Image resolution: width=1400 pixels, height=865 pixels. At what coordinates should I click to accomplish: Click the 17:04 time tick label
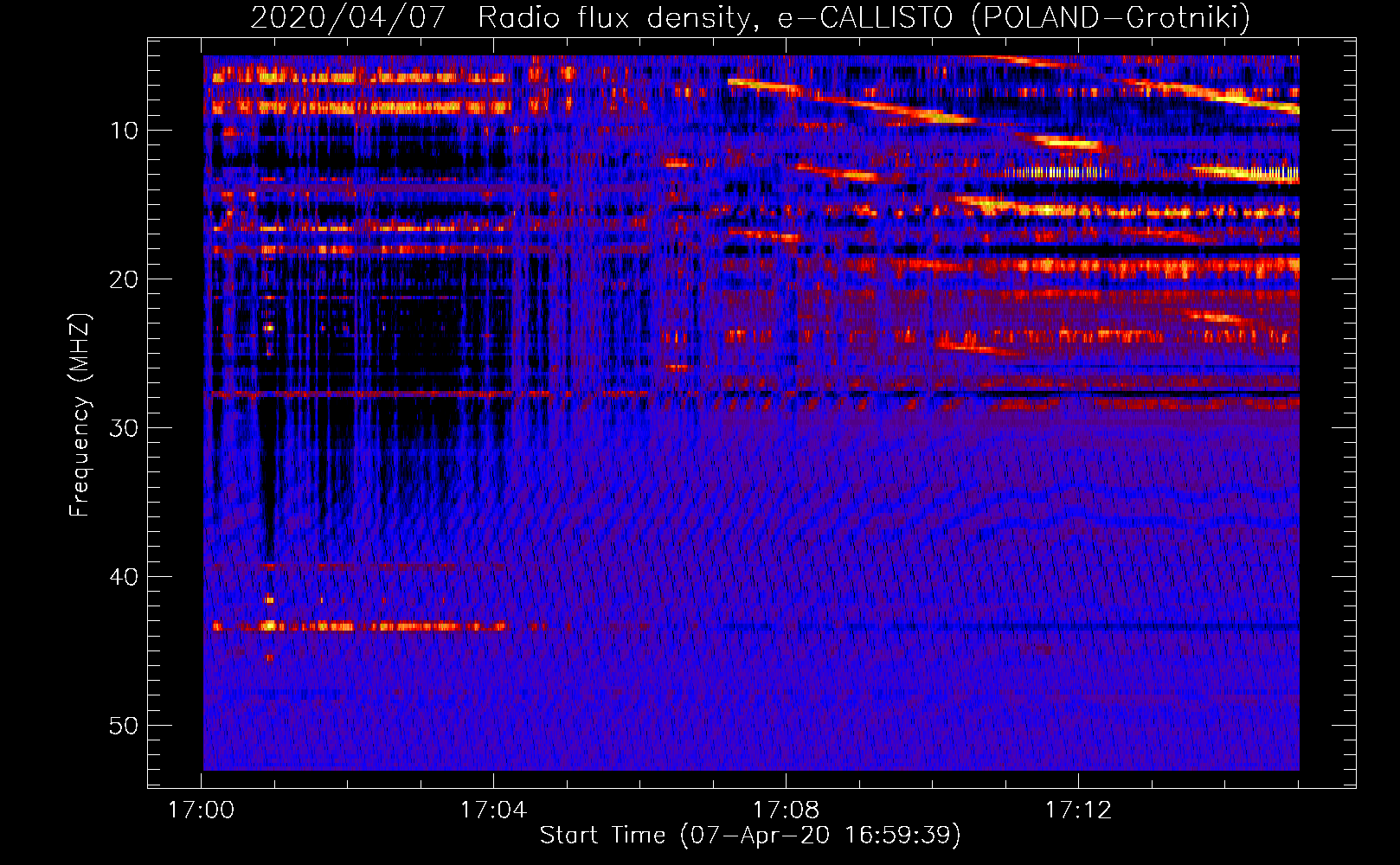[493, 811]
